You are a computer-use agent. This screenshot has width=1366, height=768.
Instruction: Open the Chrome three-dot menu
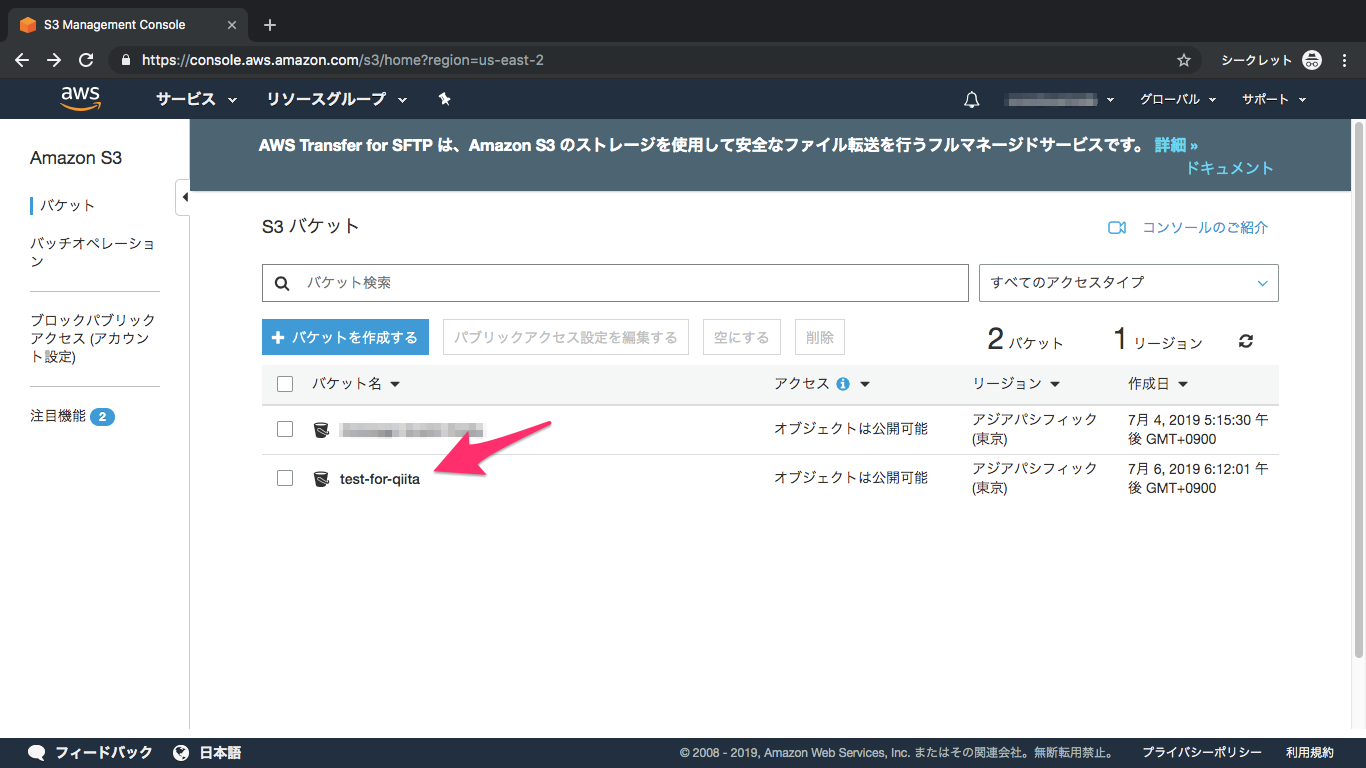tap(1345, 60)
